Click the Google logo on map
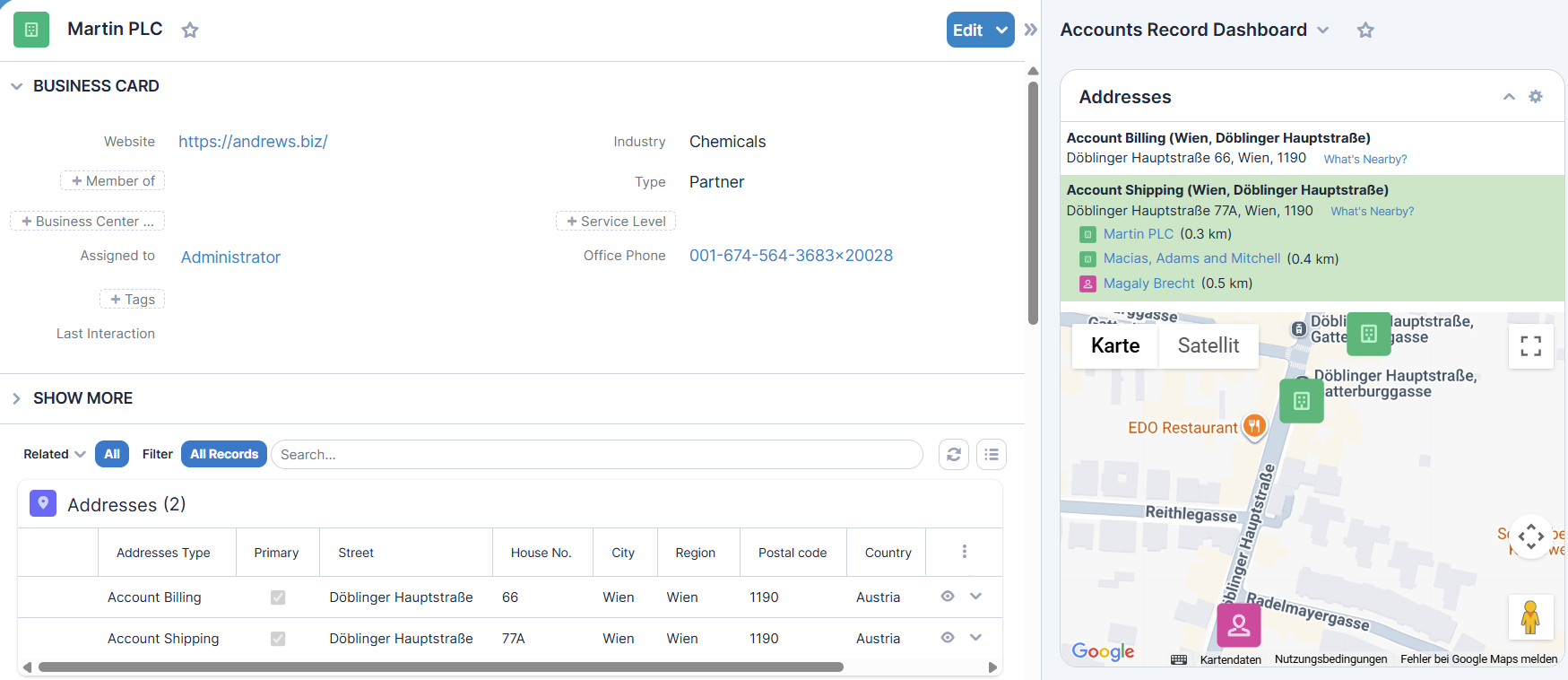The width and height of the screenshot is (1568, 680). (x=1103, y=651)
